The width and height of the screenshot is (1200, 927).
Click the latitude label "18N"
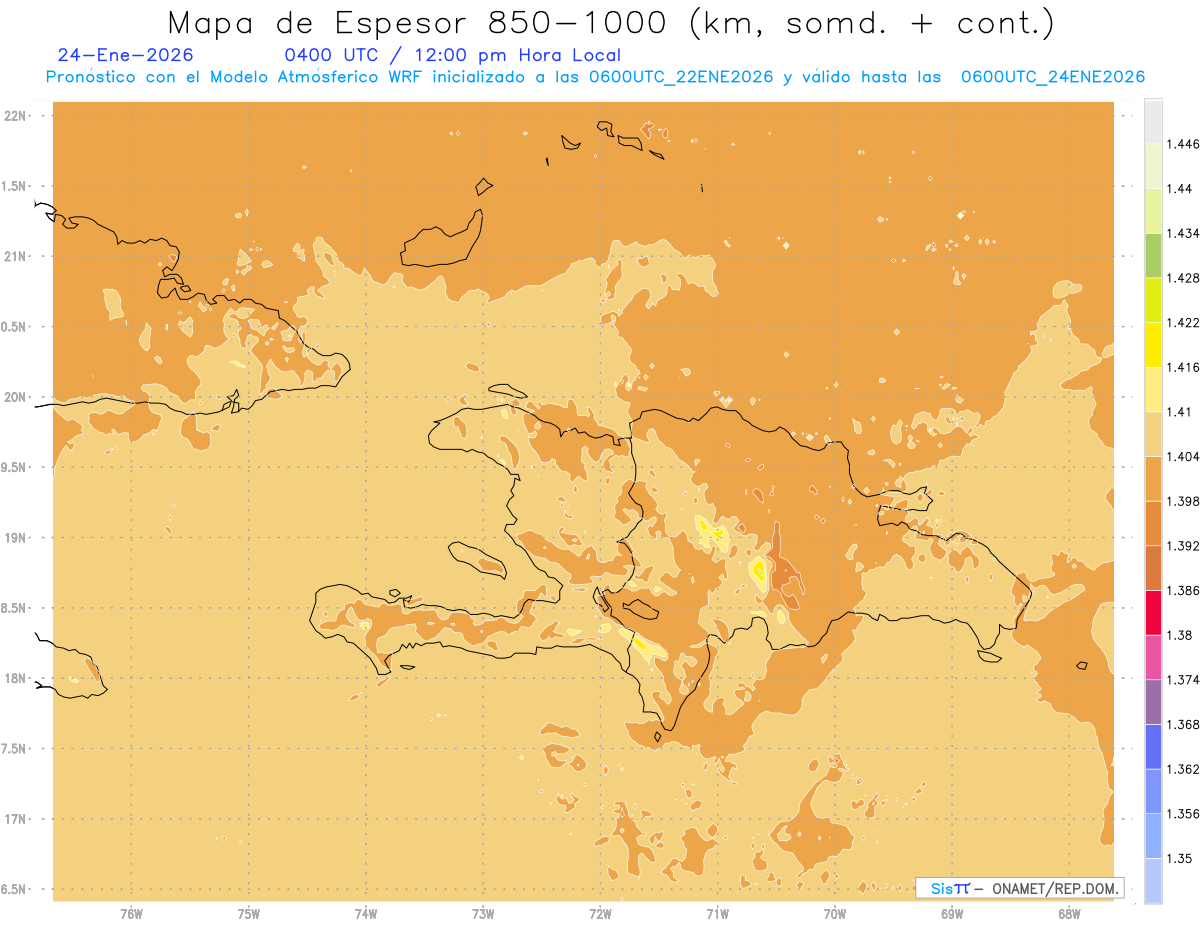pos(15,678)
